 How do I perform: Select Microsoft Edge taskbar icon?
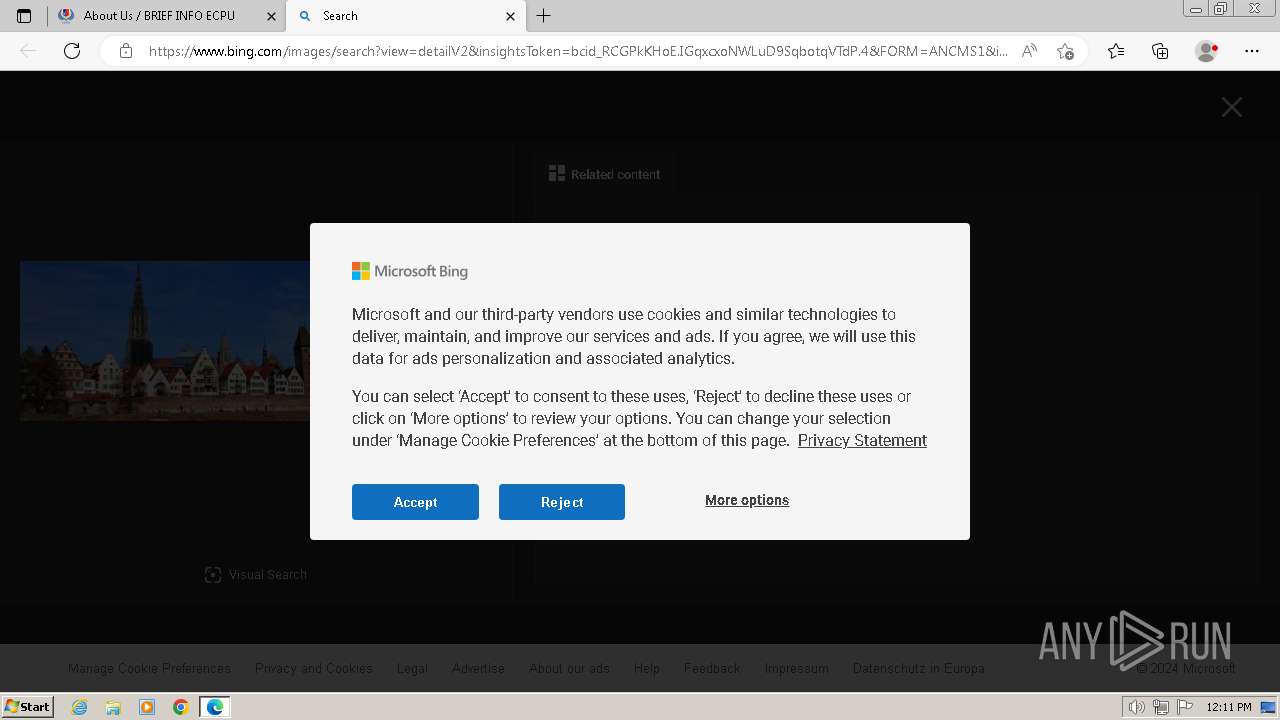215,707
